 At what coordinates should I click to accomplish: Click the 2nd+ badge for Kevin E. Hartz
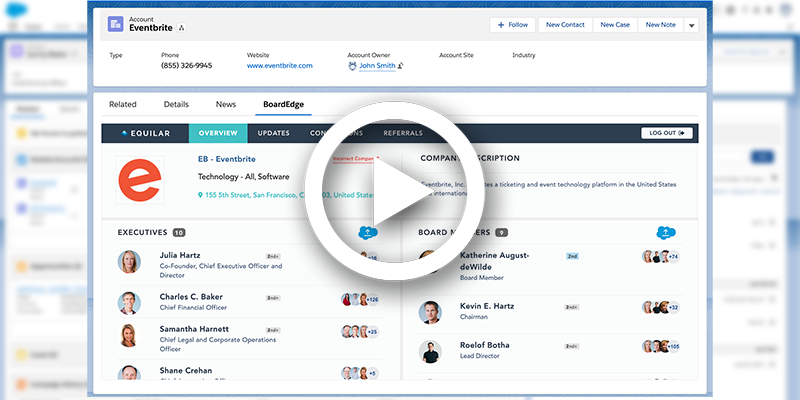pyautogui.click(x=571, y=307)
